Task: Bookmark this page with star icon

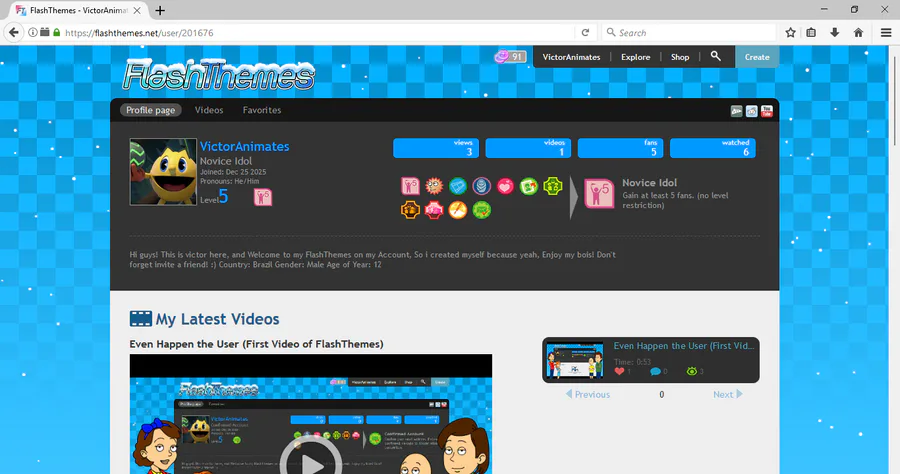Action: point(790,33)
